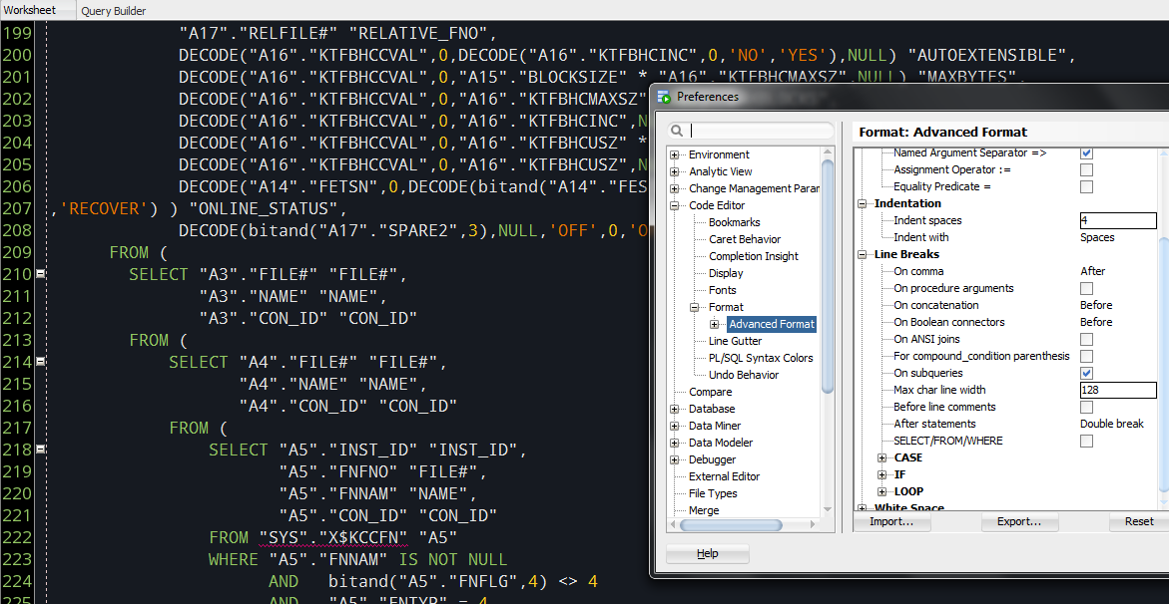Uncheck the On subqueries option
The width and height of the screenshot is (1169, 604).
click(x=1086, y=373)
